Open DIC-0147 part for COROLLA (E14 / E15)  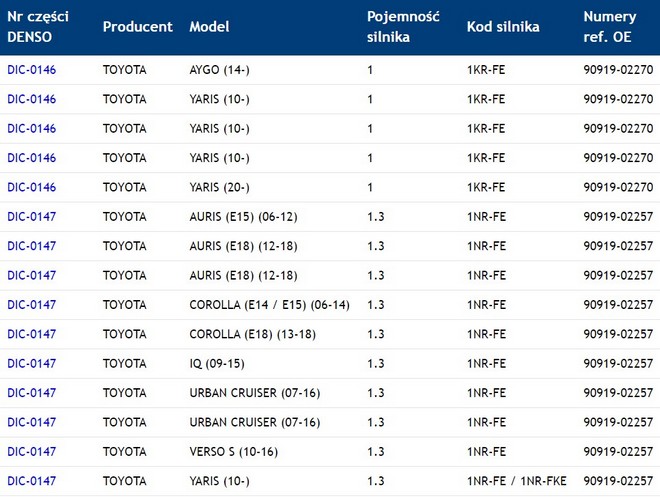[31, 304]
